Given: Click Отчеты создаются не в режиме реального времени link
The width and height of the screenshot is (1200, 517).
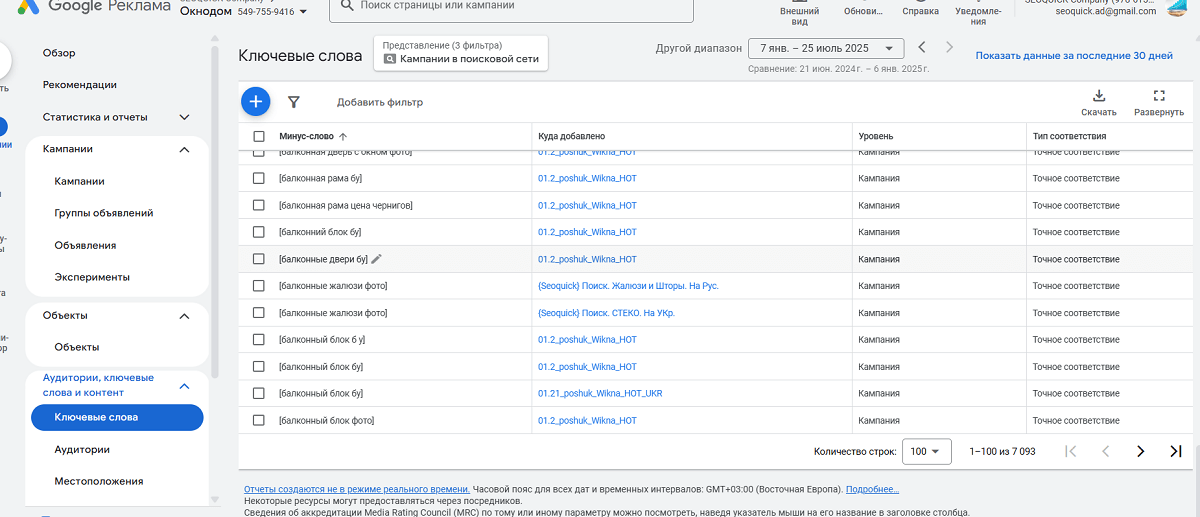Looking at the screenshot, I should pos(357,489).
